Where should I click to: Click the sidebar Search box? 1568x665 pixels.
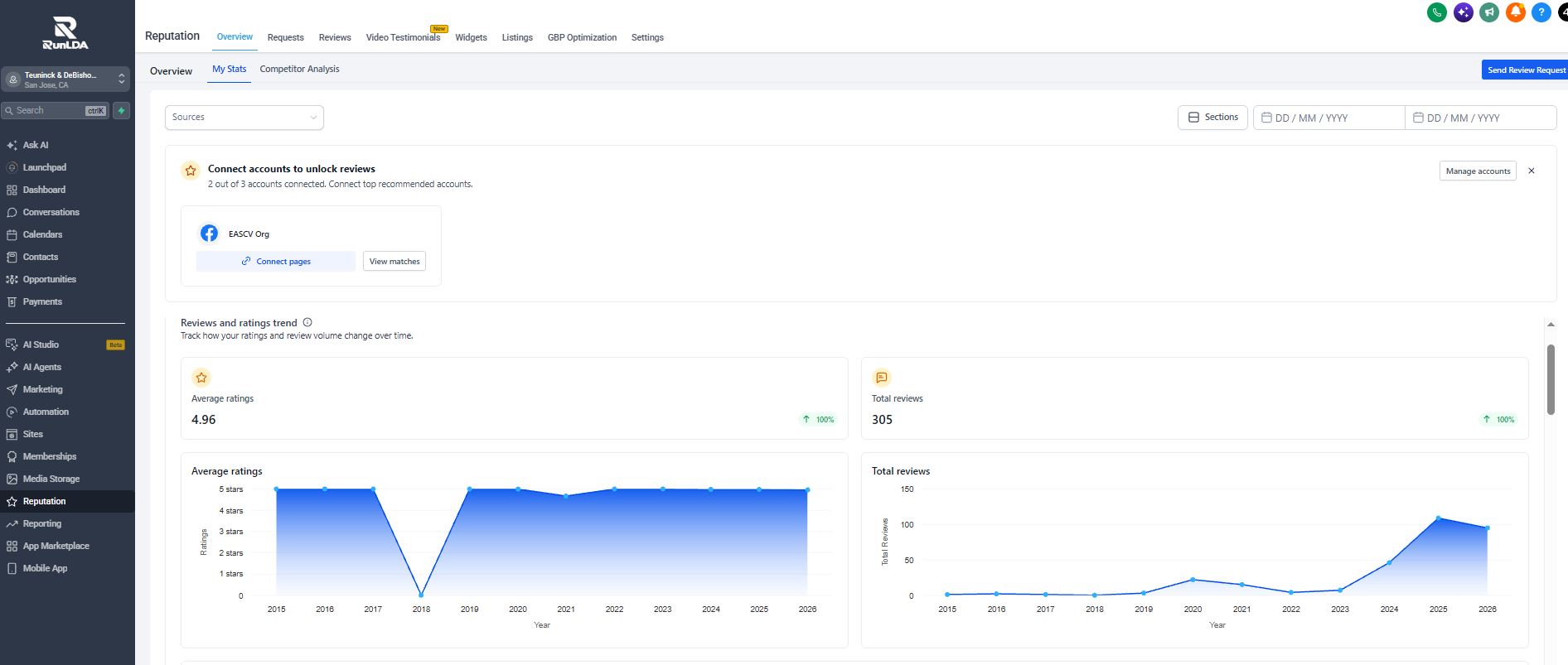click(55, 110)
